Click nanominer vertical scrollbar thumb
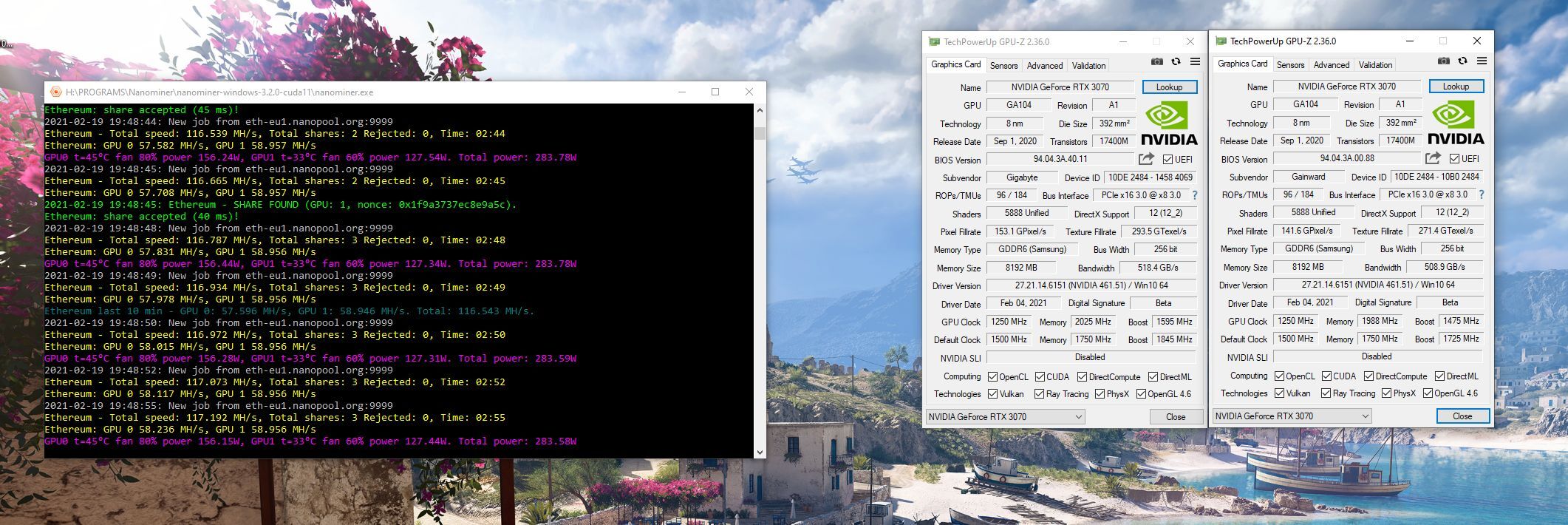The height and width of the screenshot is (525, 1568). click(760, 133)
